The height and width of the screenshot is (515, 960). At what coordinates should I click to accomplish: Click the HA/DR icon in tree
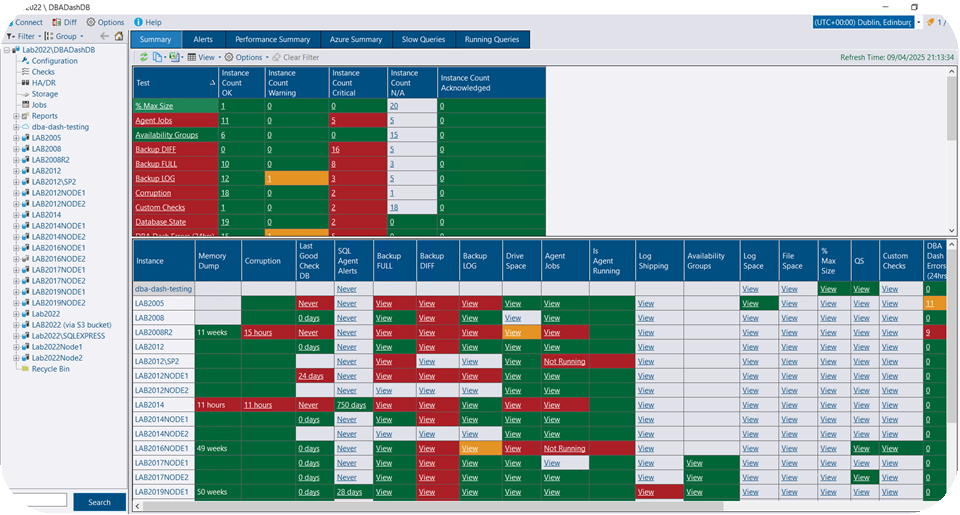click(x=25, y=83)
